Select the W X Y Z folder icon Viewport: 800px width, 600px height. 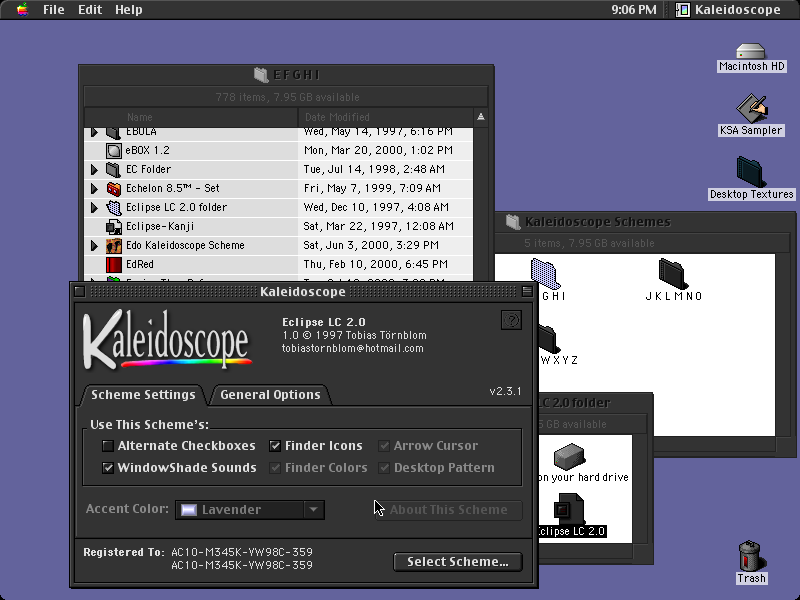547,338
